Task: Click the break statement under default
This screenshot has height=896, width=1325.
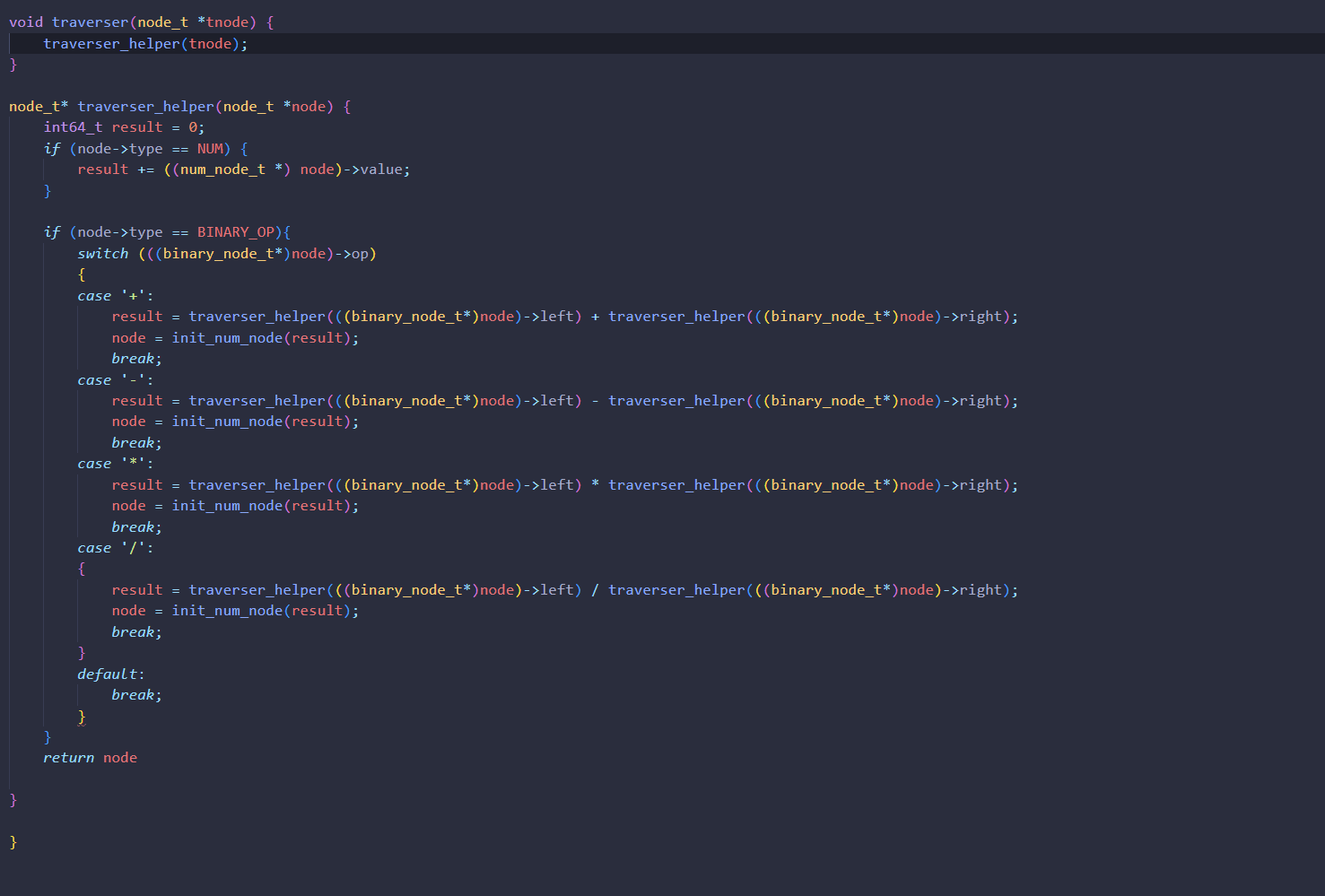Action: click(x=135, y=695)
